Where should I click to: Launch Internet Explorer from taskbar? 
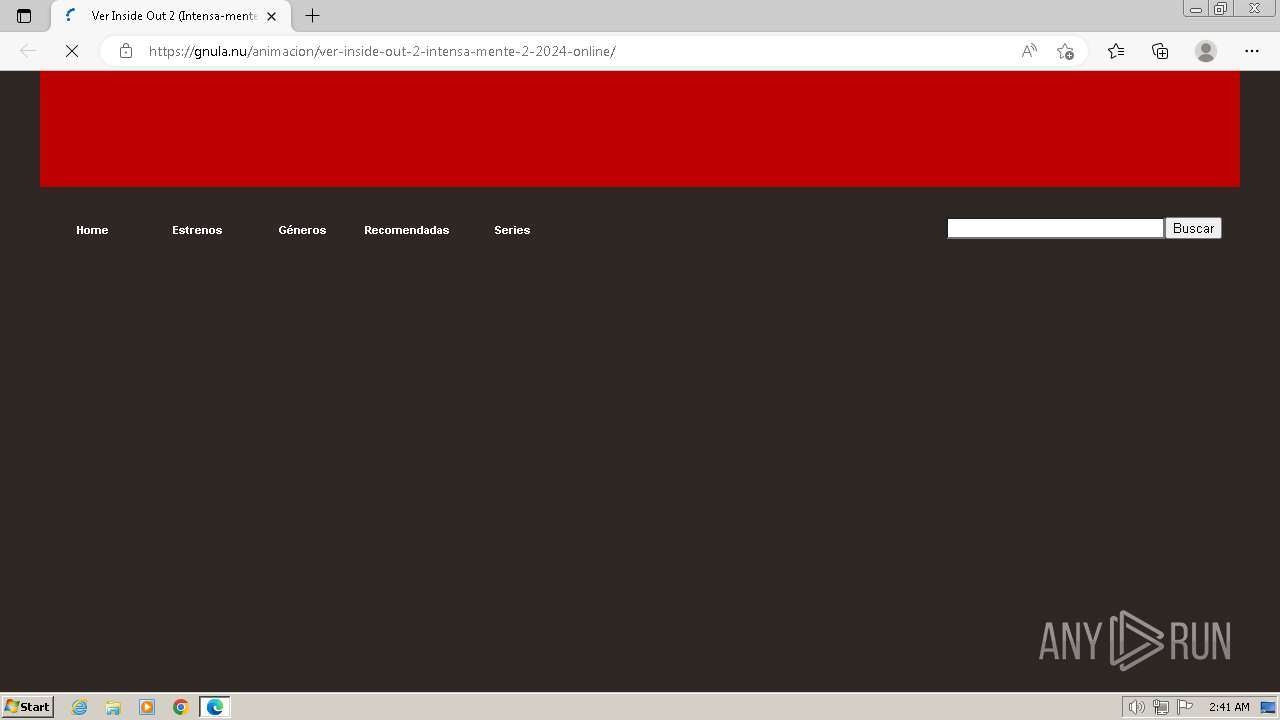click(x=80, y=707)
